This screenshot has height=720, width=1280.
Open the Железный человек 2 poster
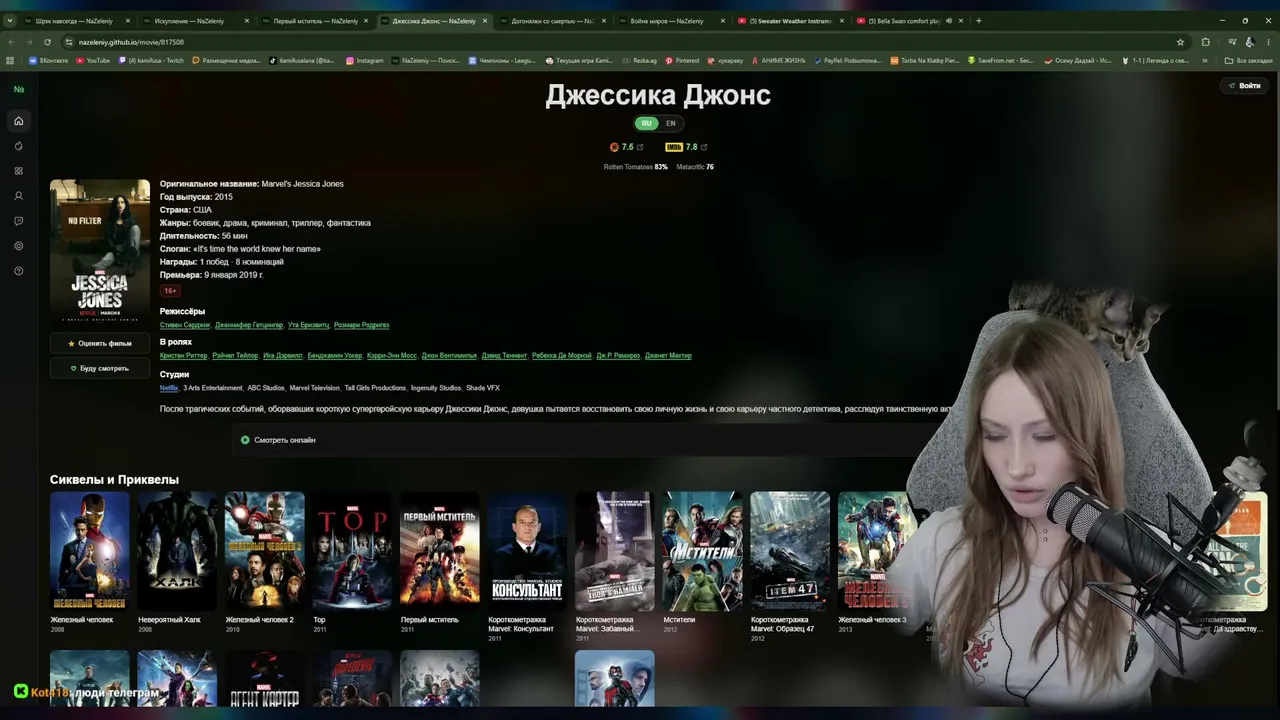(265, 550)
